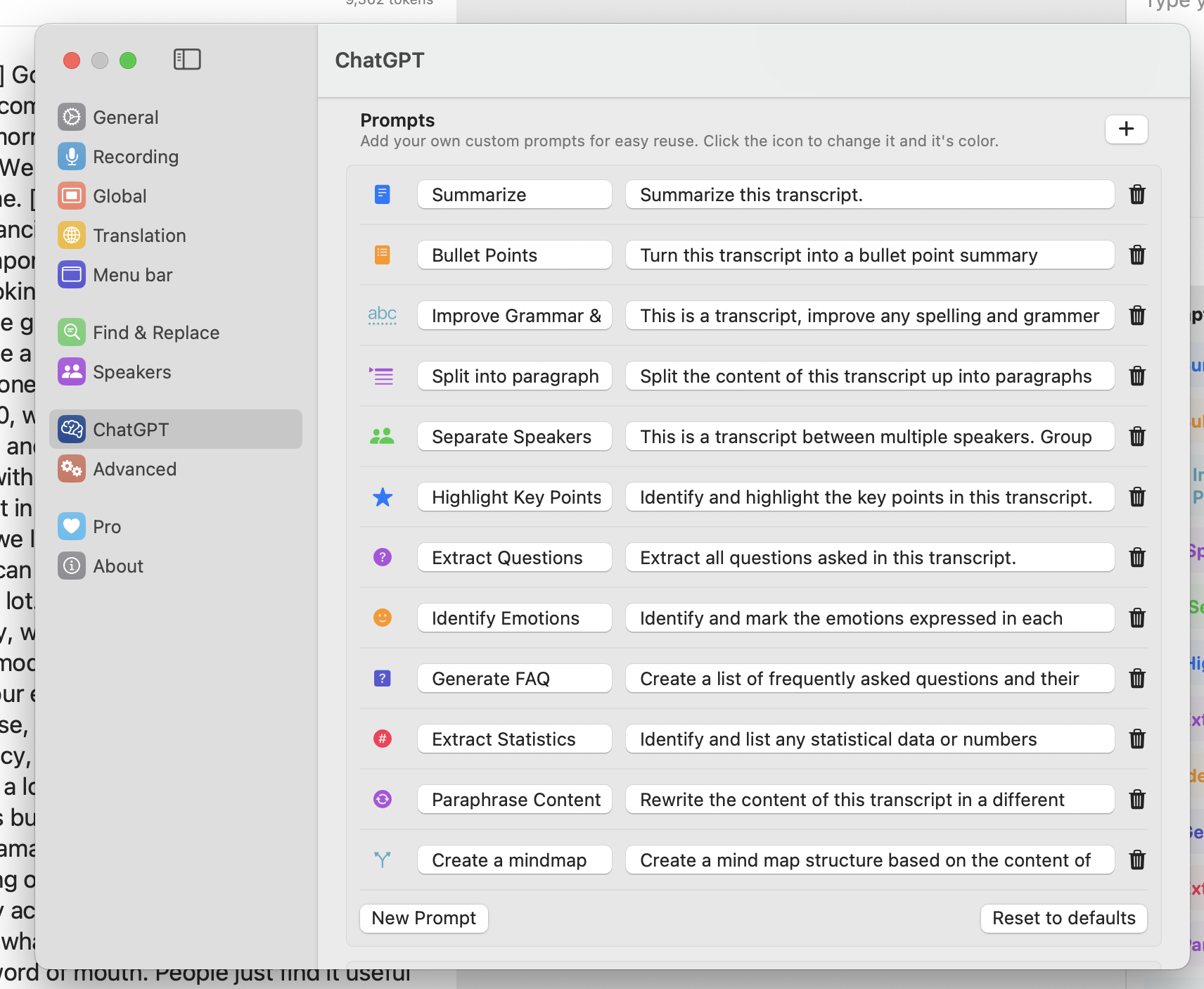This screenshot has width=1204, height=989.
Task: Edit the spelling and grammer prompt text
Action: click(x=870, y=315)
